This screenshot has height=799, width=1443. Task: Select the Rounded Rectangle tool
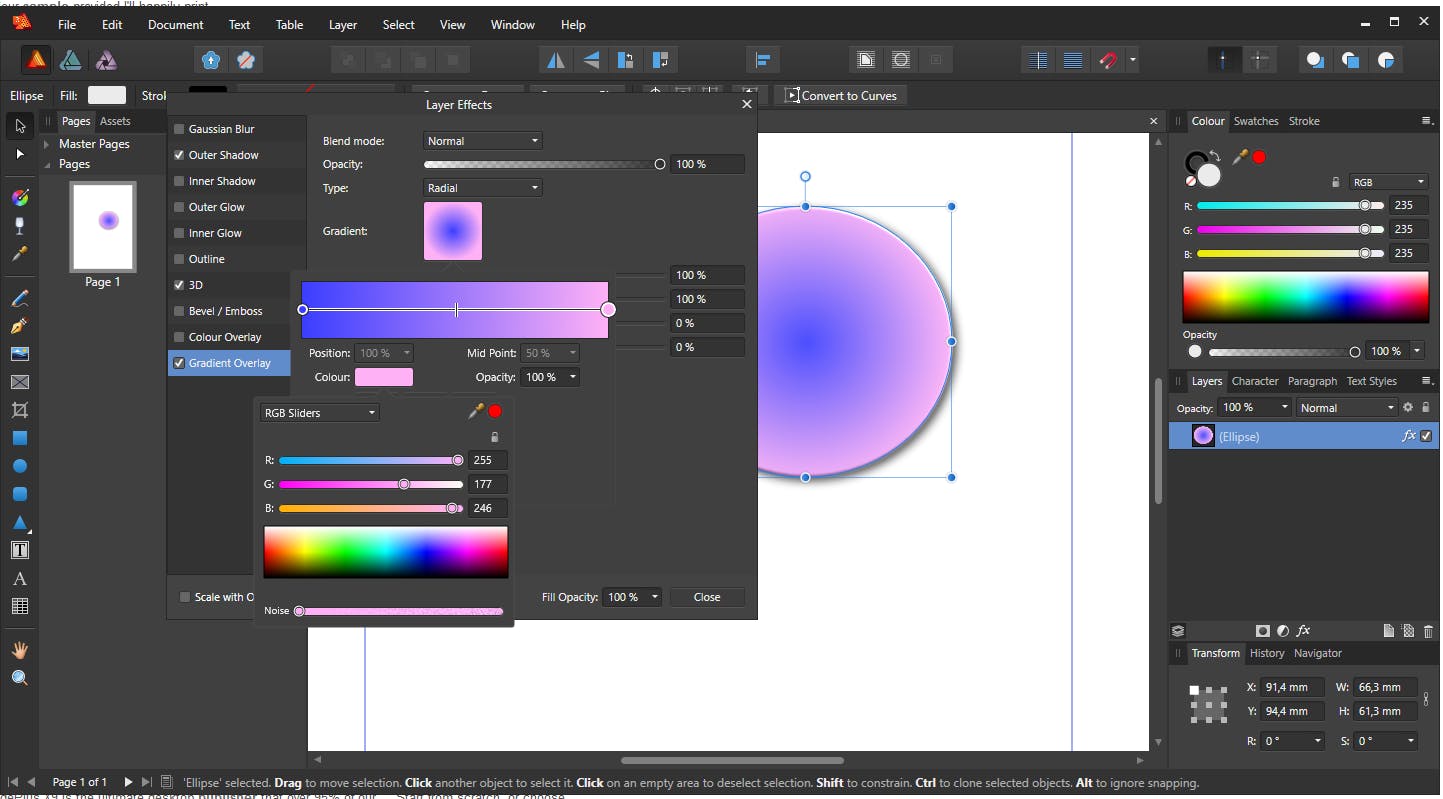20,494
